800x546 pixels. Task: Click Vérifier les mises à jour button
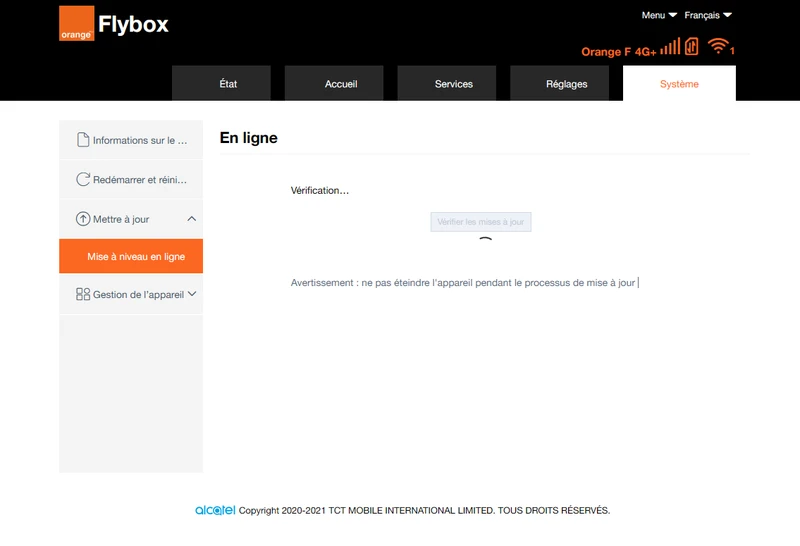pyautogui.click(x=481, y=222)
